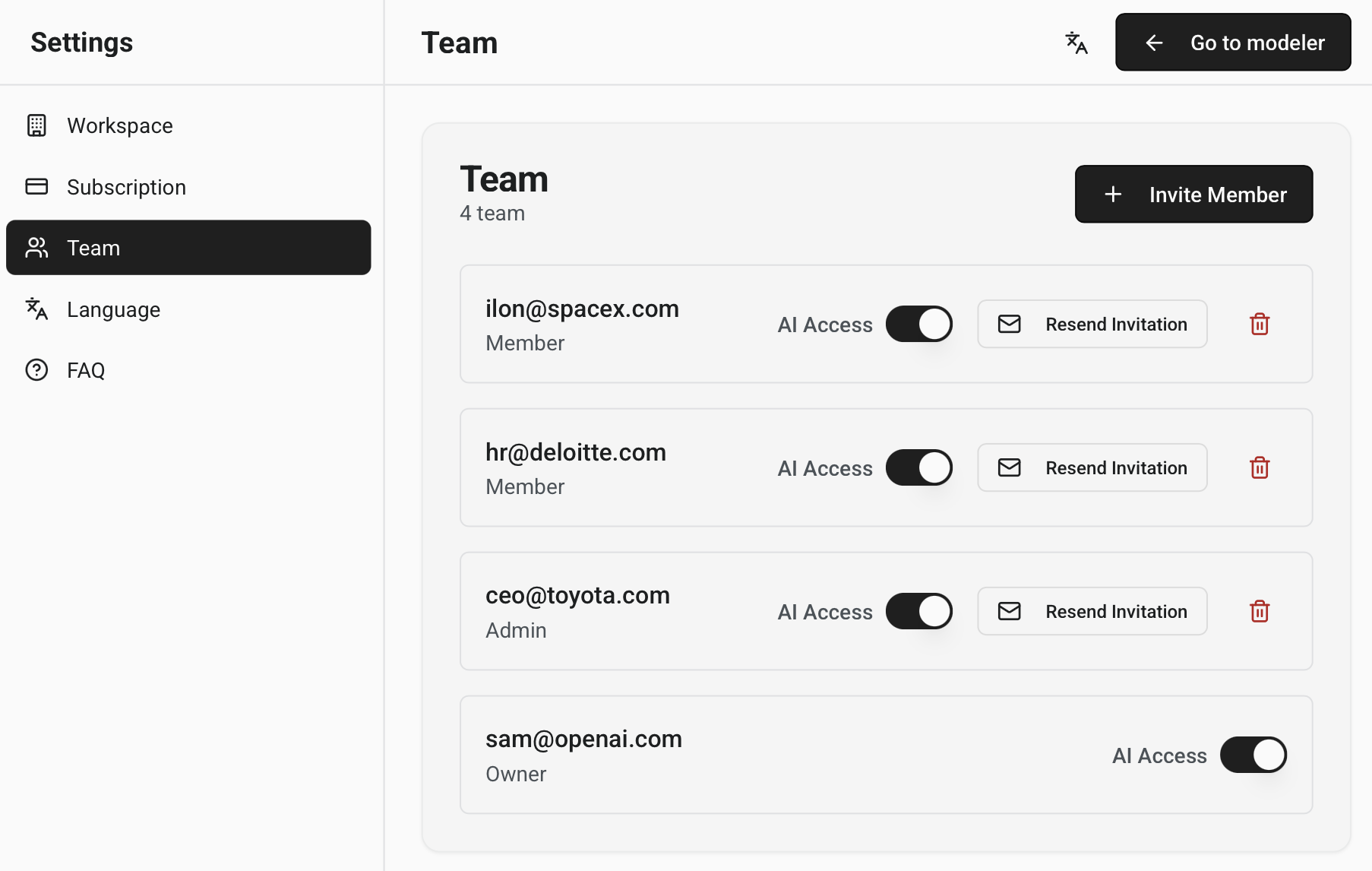Screen dimensions: 1372x871
Task: Open the FAQ page
Action: [x=188, y=370]
